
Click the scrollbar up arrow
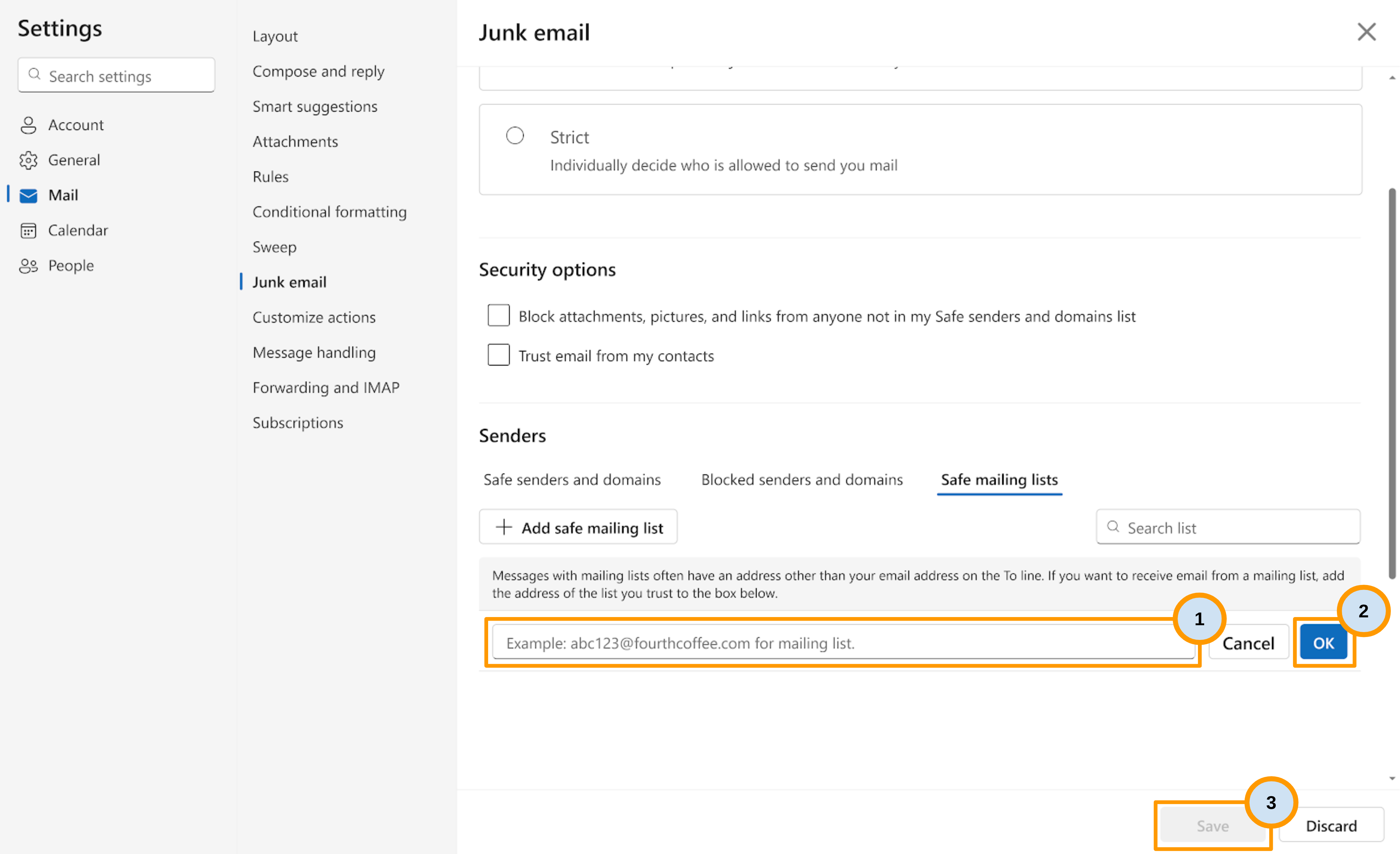[1392, 78]
